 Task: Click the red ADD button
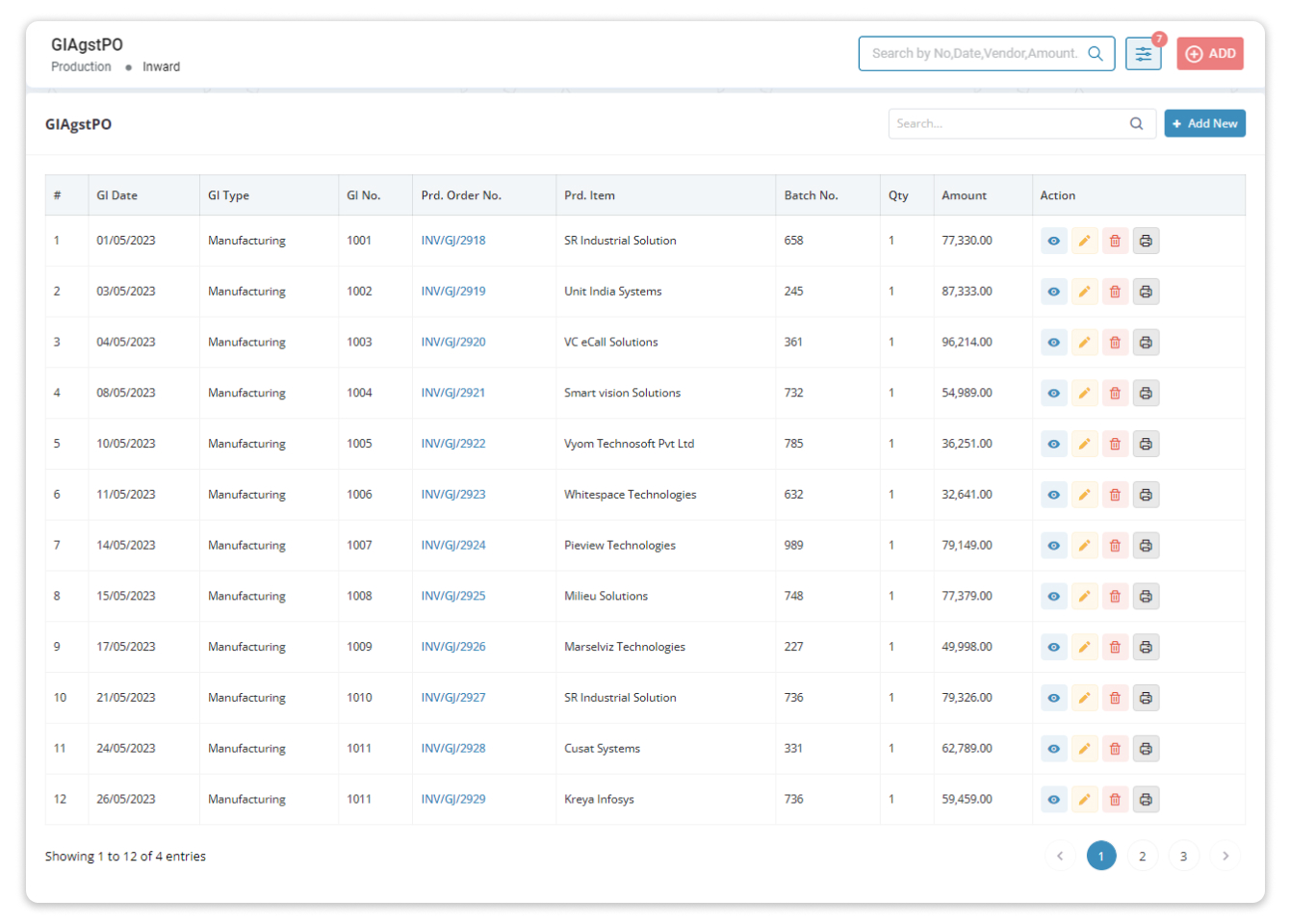pyautogui.click(x=1210, y=54)
